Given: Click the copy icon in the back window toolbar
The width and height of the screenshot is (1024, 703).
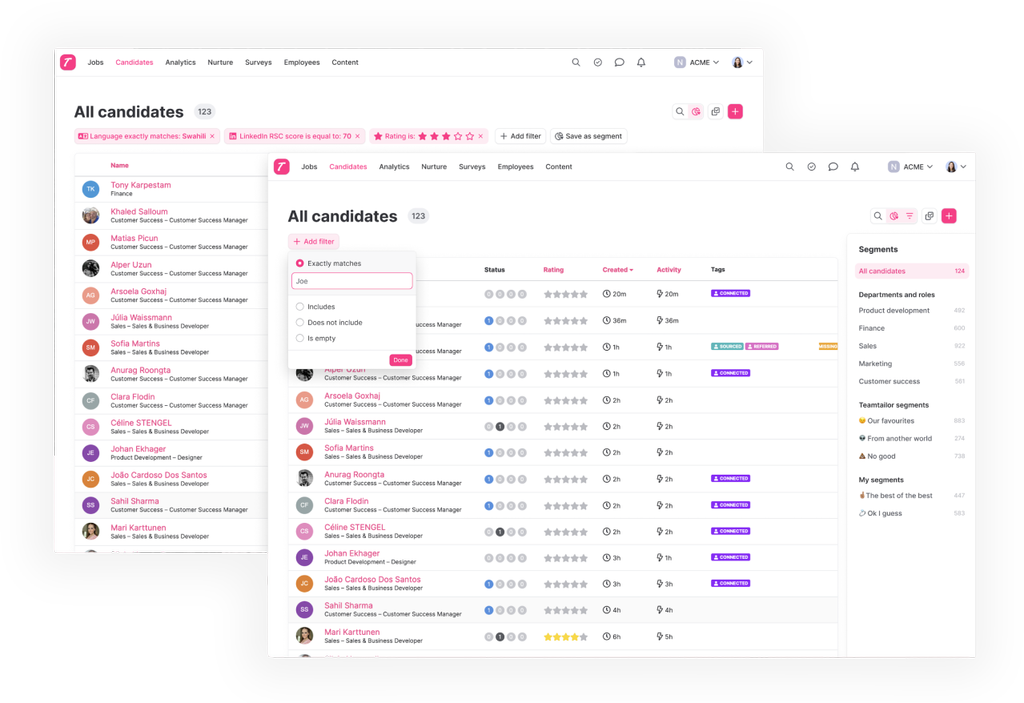Looking at the screenshot, I should point(715,112).
